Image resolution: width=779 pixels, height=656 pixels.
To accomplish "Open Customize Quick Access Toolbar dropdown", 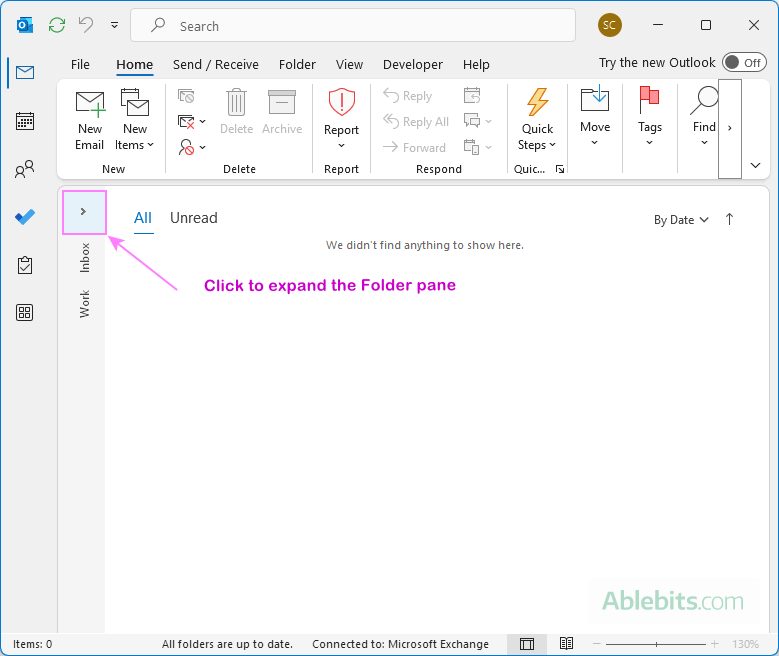I will point(114,25).
